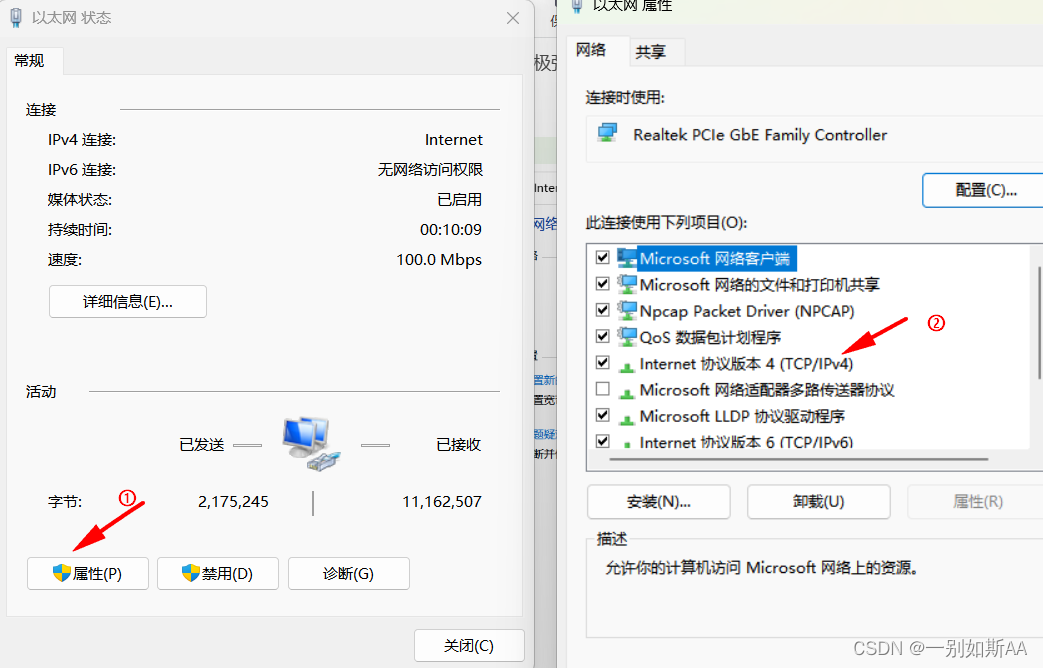Click the Microsoft 网络客户端 item icon
Image resolution: width=1043 pixels, height=668 pixels.
[x=627, y=258]
